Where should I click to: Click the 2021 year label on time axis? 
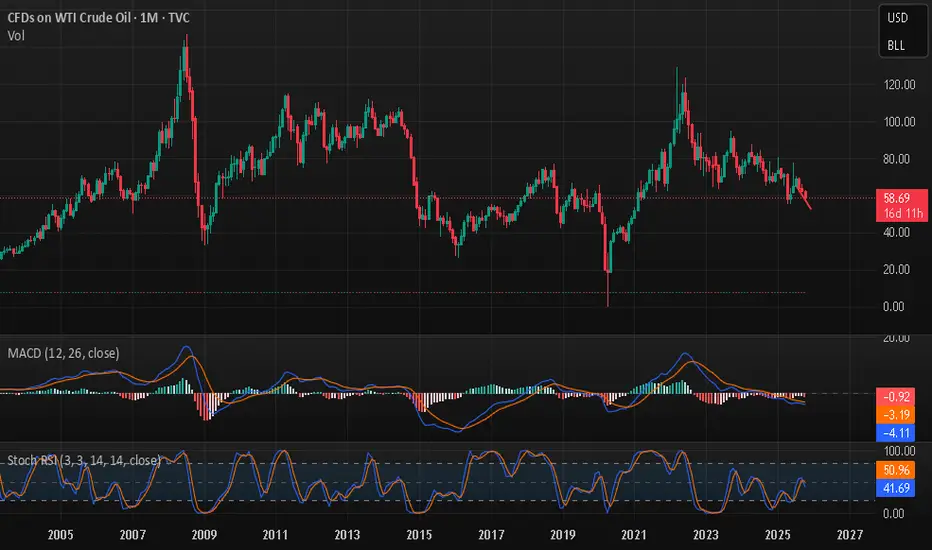pyautogui.click(x=628, y=535)
